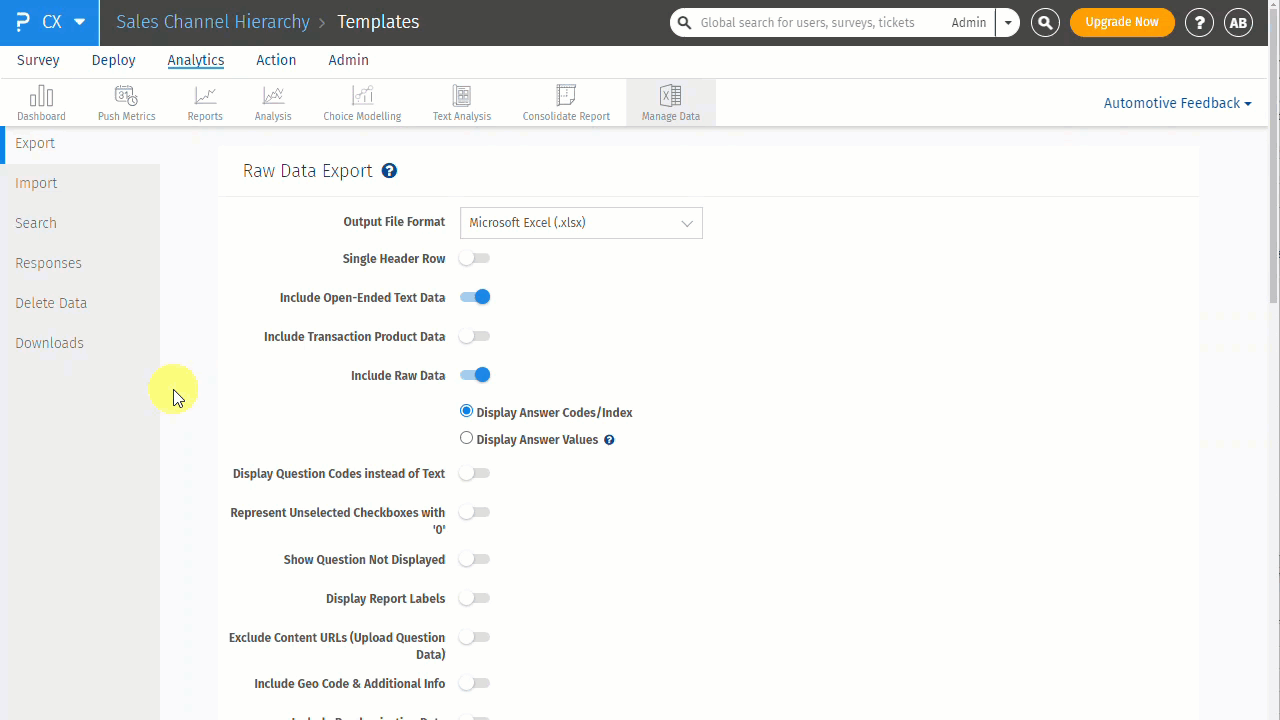Enable Display Report Labels toggle

[475, 598]
